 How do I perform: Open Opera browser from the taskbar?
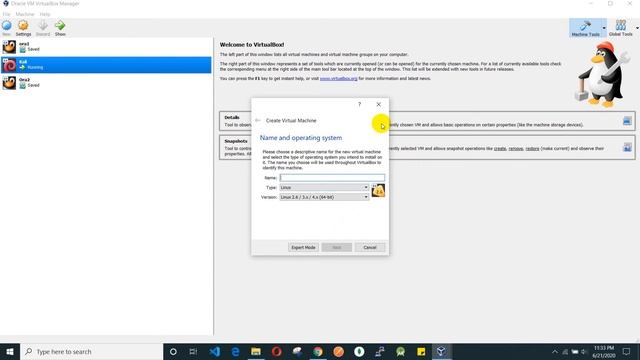276,351
